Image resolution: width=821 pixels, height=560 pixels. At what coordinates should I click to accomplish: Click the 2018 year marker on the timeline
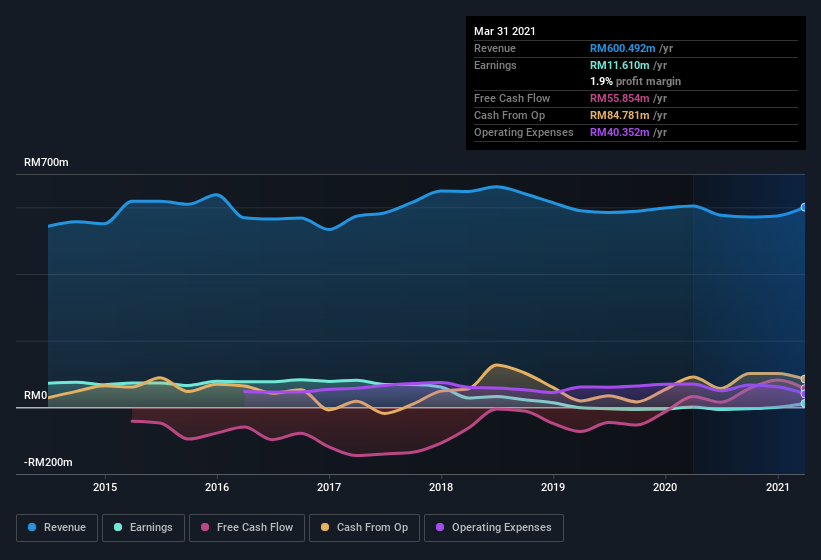point(441,487)
